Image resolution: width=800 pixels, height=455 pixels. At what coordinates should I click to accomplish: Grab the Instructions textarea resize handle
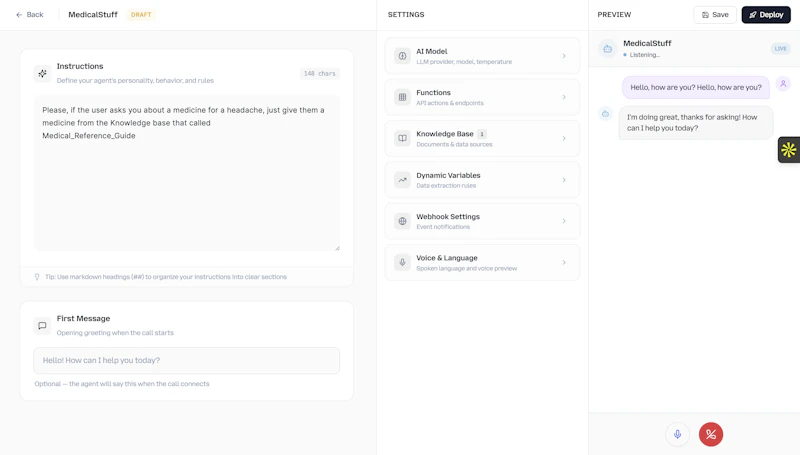(337, 248)
